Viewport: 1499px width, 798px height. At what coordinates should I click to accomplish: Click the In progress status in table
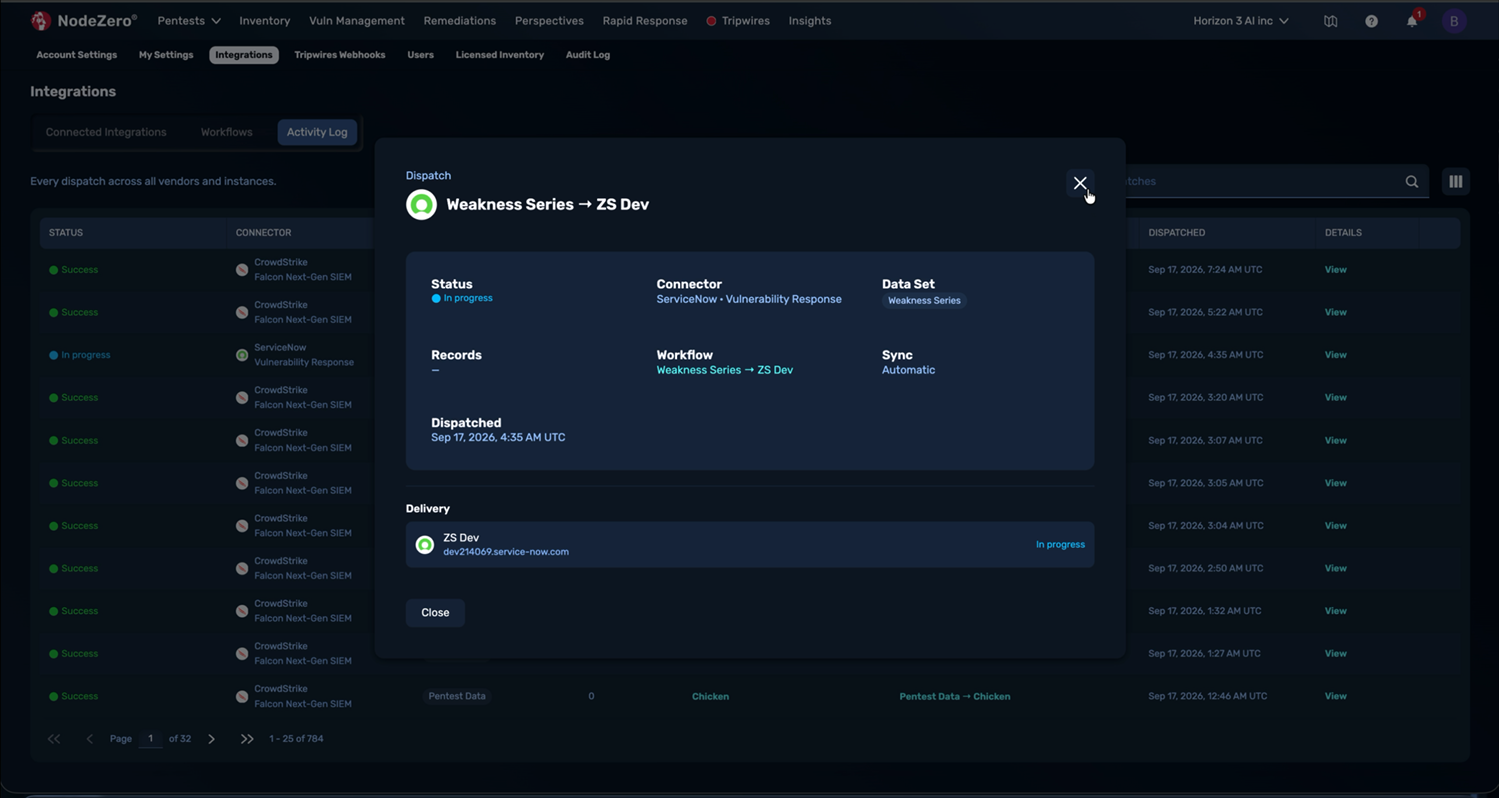point(80,355)
